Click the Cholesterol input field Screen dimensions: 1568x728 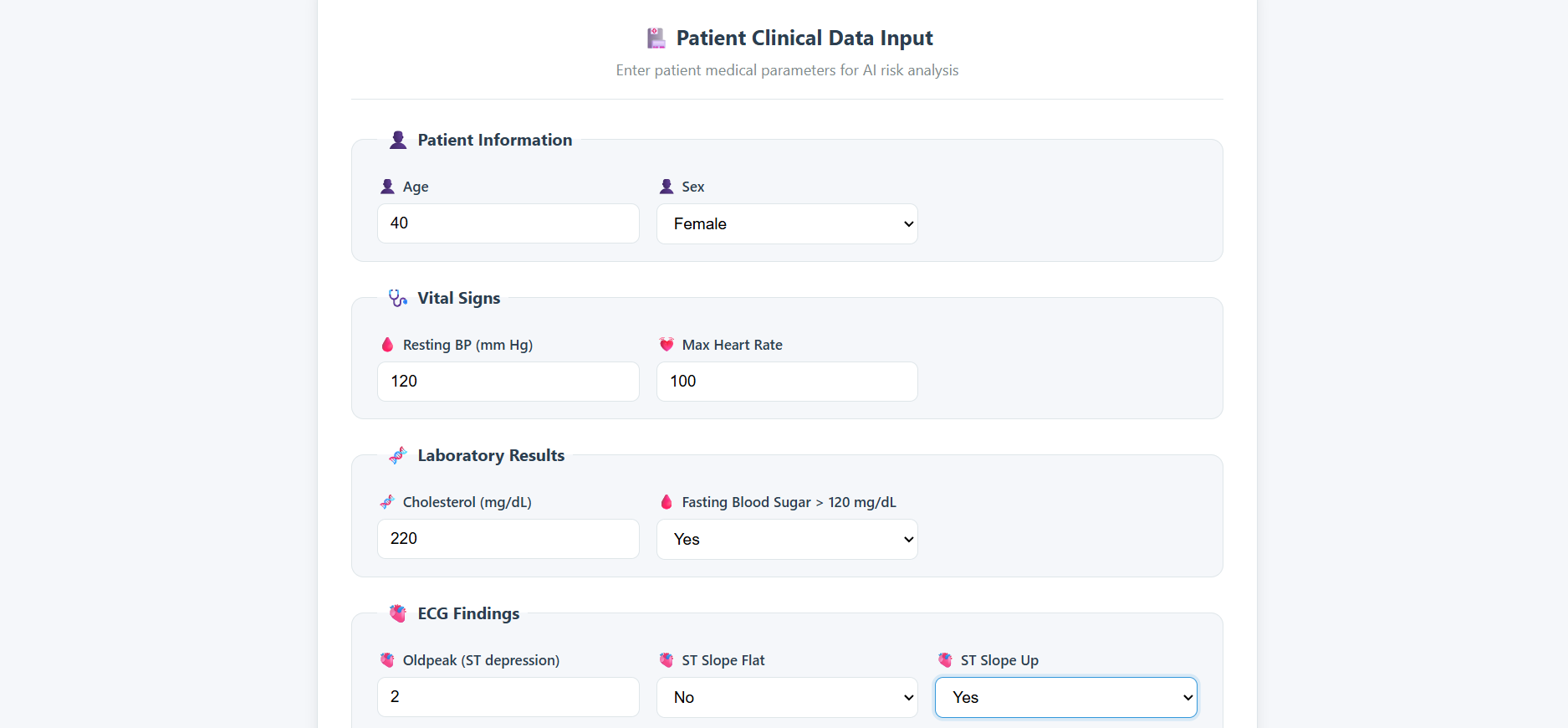pyautogui.click(x=508, y=539)
